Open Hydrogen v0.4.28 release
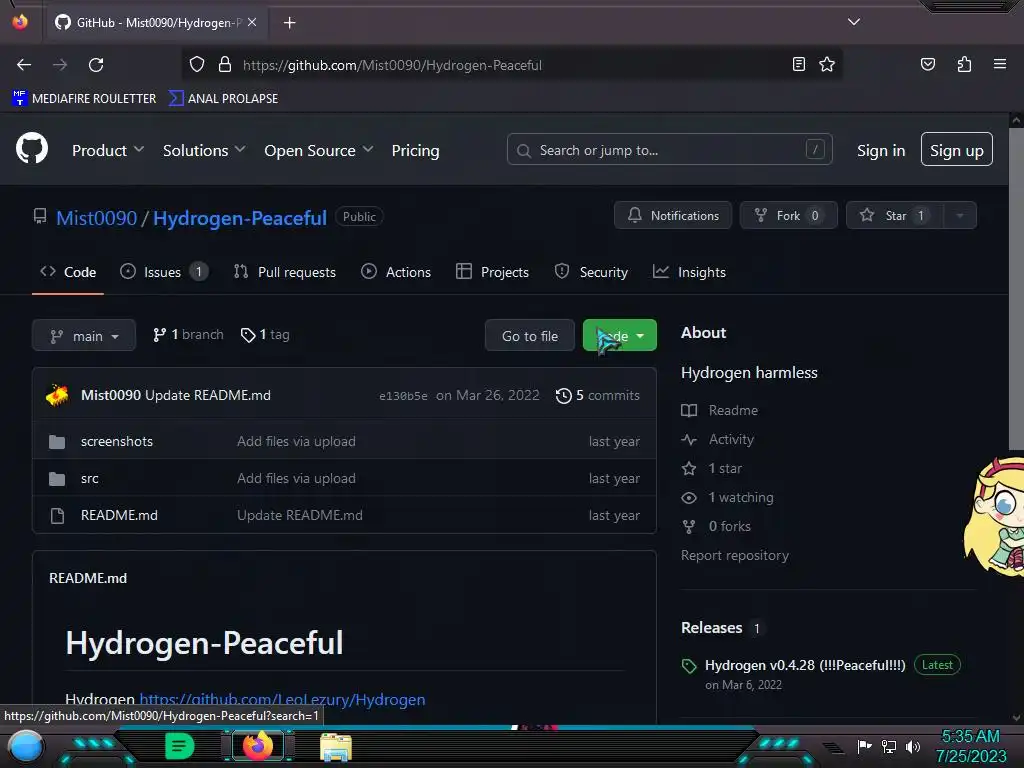 [805, 665]
